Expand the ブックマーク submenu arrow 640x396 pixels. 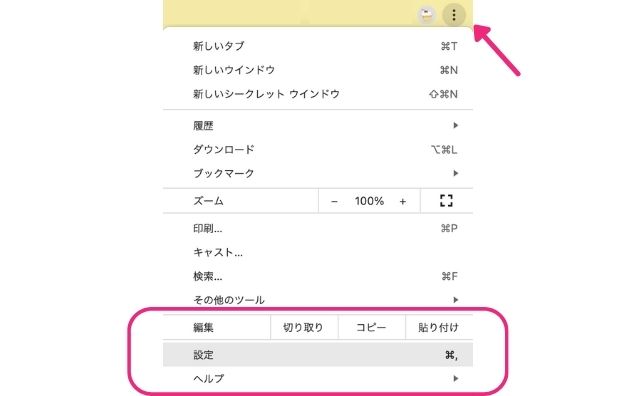(x=456, y=173)
